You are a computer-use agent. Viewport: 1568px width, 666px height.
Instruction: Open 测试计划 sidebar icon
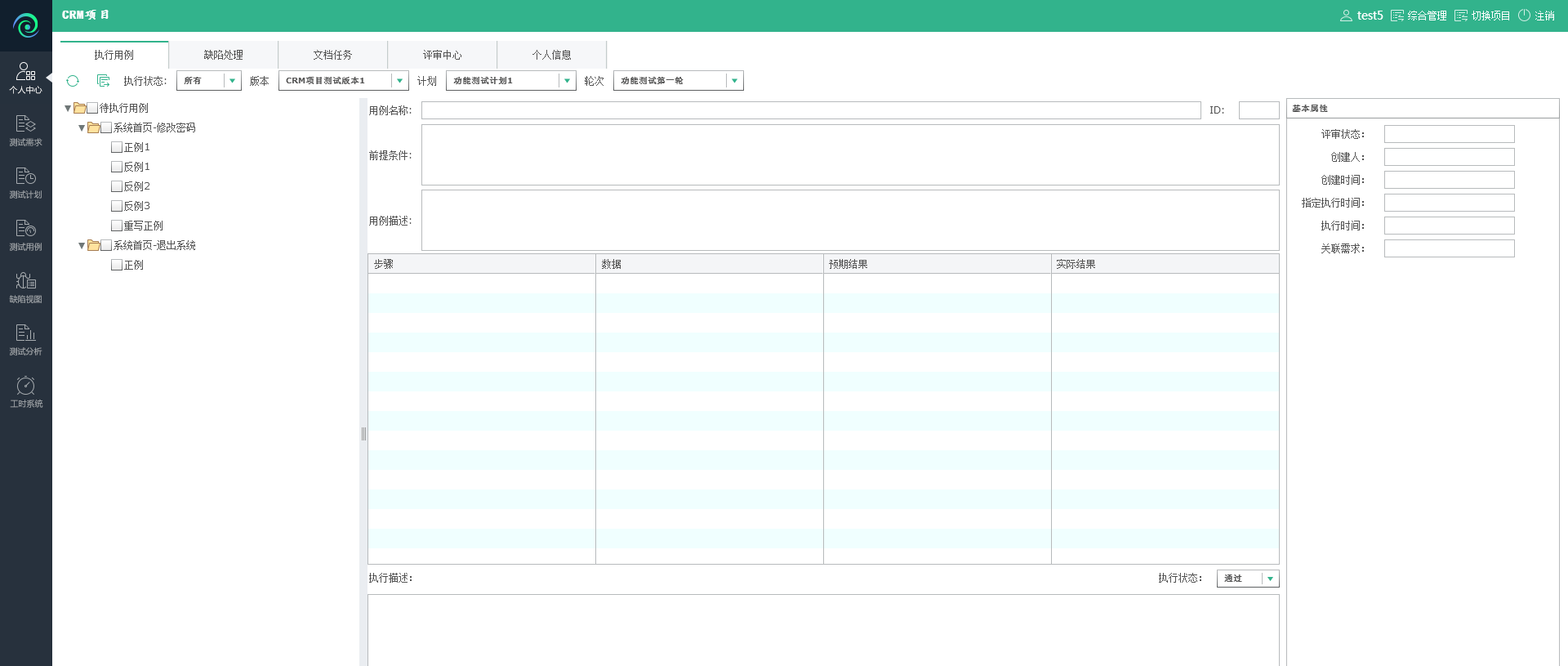[25, 182]
